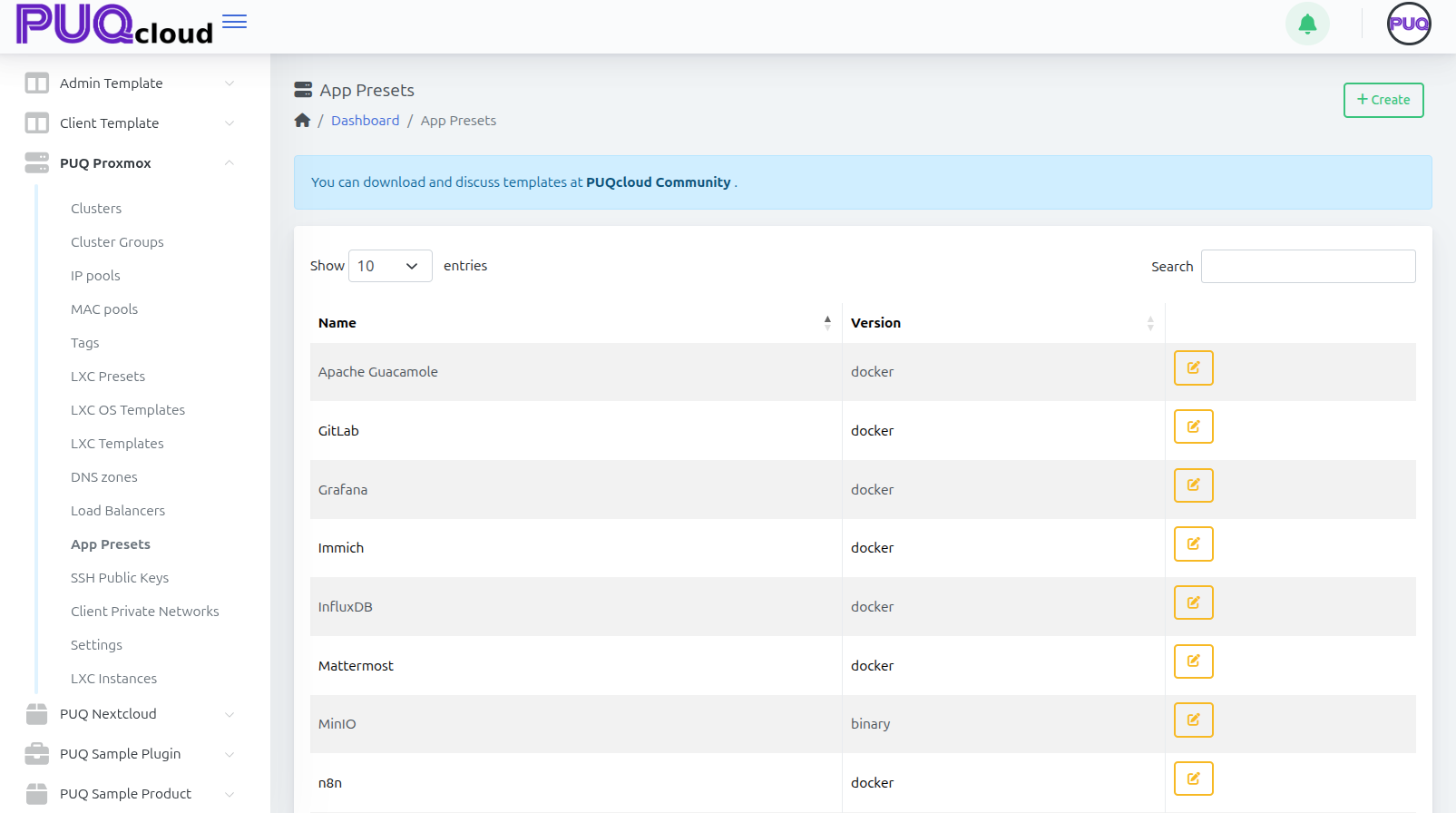Edit the GitLab preset
The width and height of the screenshot is (1456, 813).
tap(1193, 426)
